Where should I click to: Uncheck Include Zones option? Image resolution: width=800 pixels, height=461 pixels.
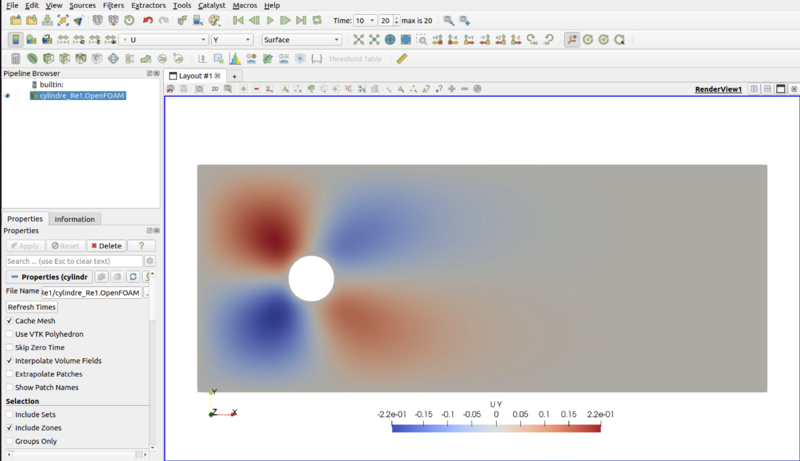pyautogui.click(x=9, y=428)
